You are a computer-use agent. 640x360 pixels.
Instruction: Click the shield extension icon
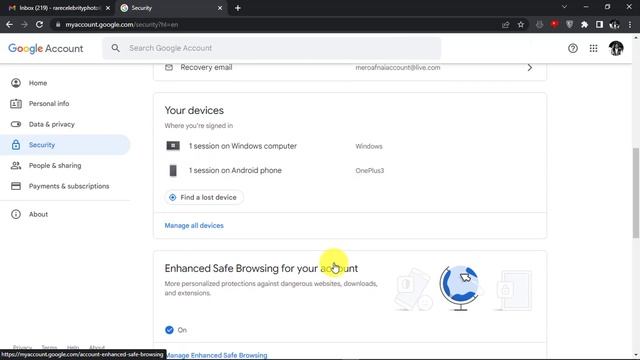coord(569,24)
